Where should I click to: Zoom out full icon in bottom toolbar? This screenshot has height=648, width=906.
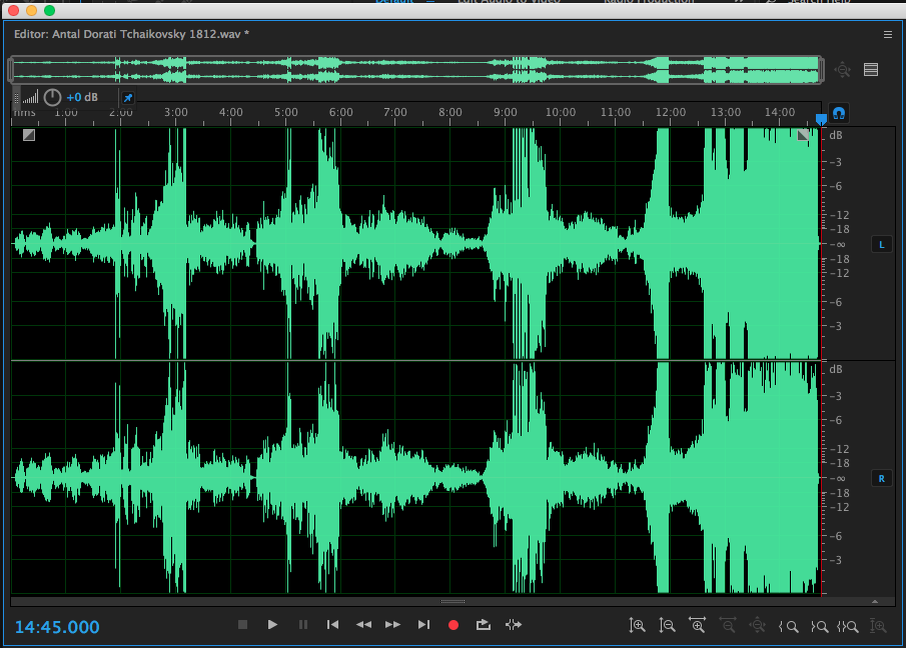(x=758, y=625)
